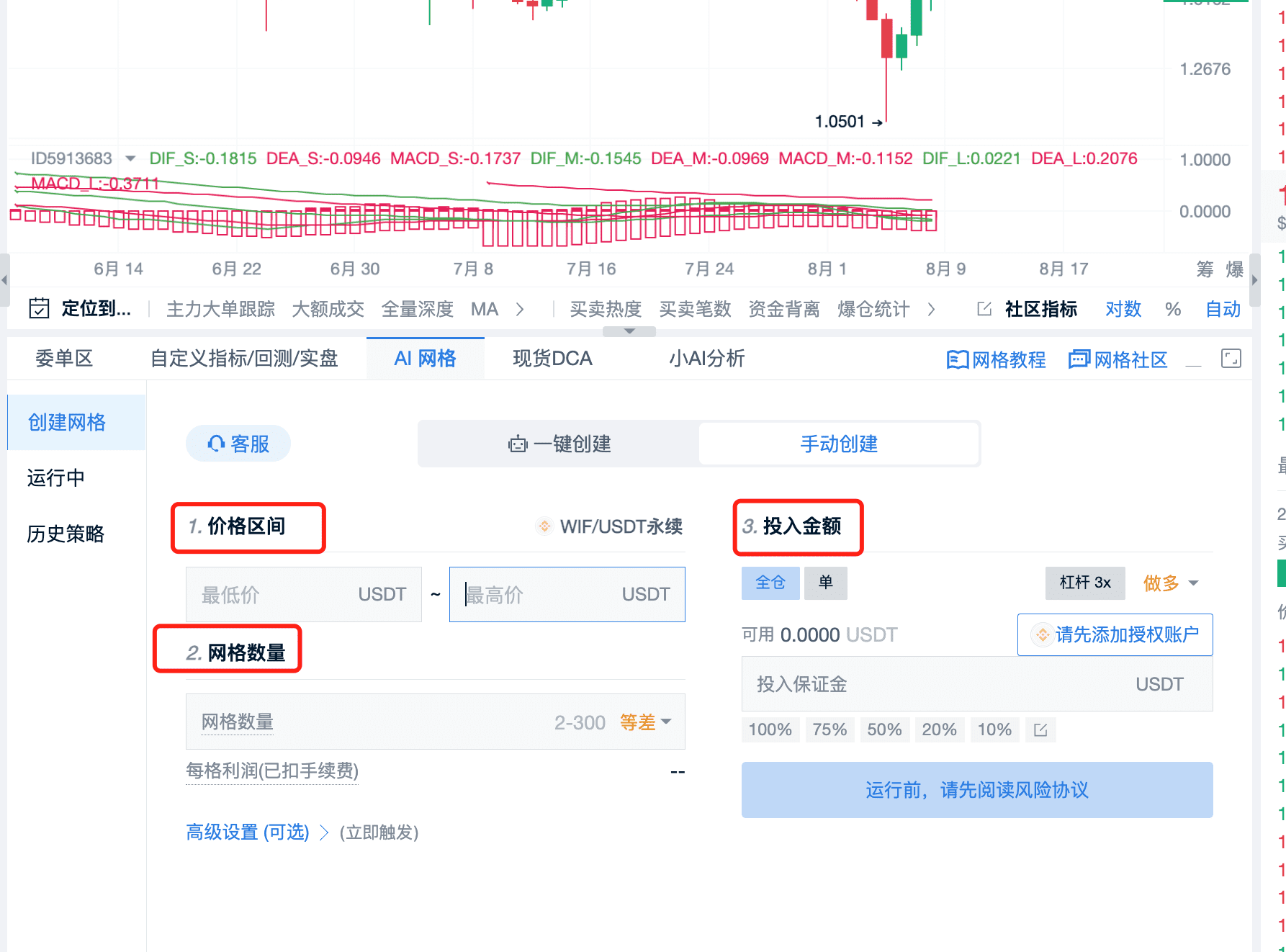1286x952 pixels.
Task: Open the 现货DCA tab
Action: pos(552,359)
